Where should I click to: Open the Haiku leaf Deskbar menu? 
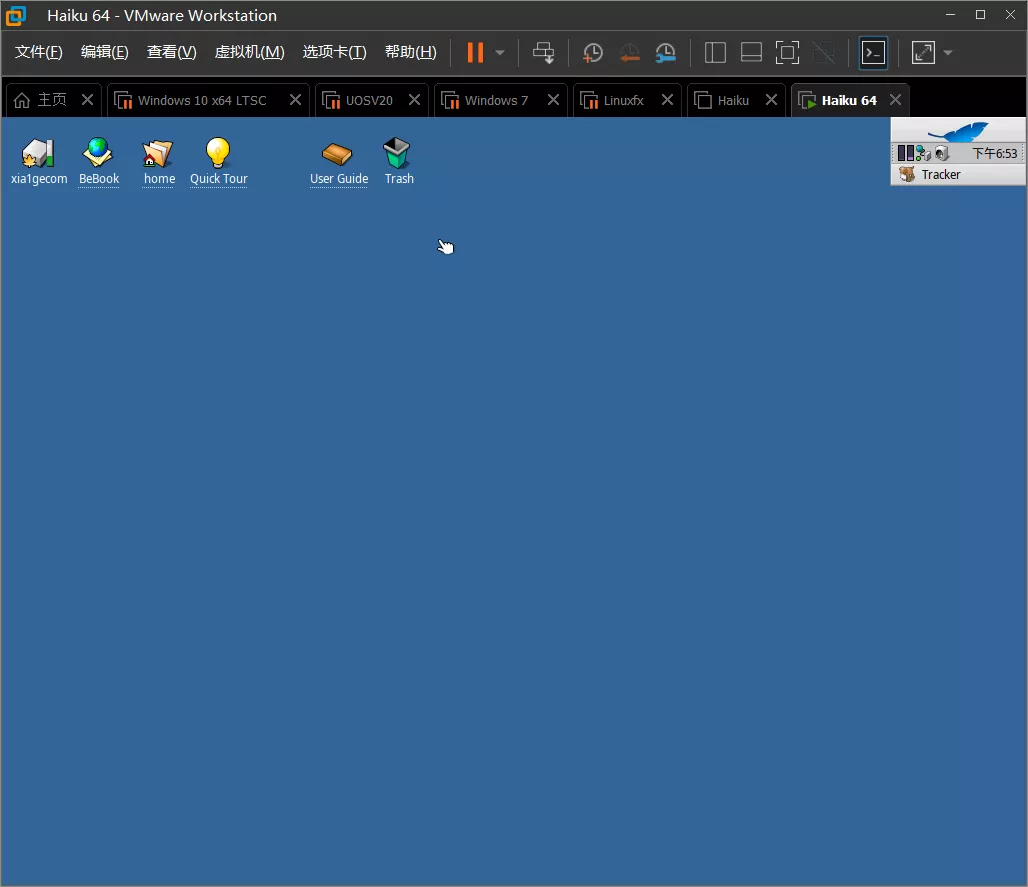coord(958,130)
